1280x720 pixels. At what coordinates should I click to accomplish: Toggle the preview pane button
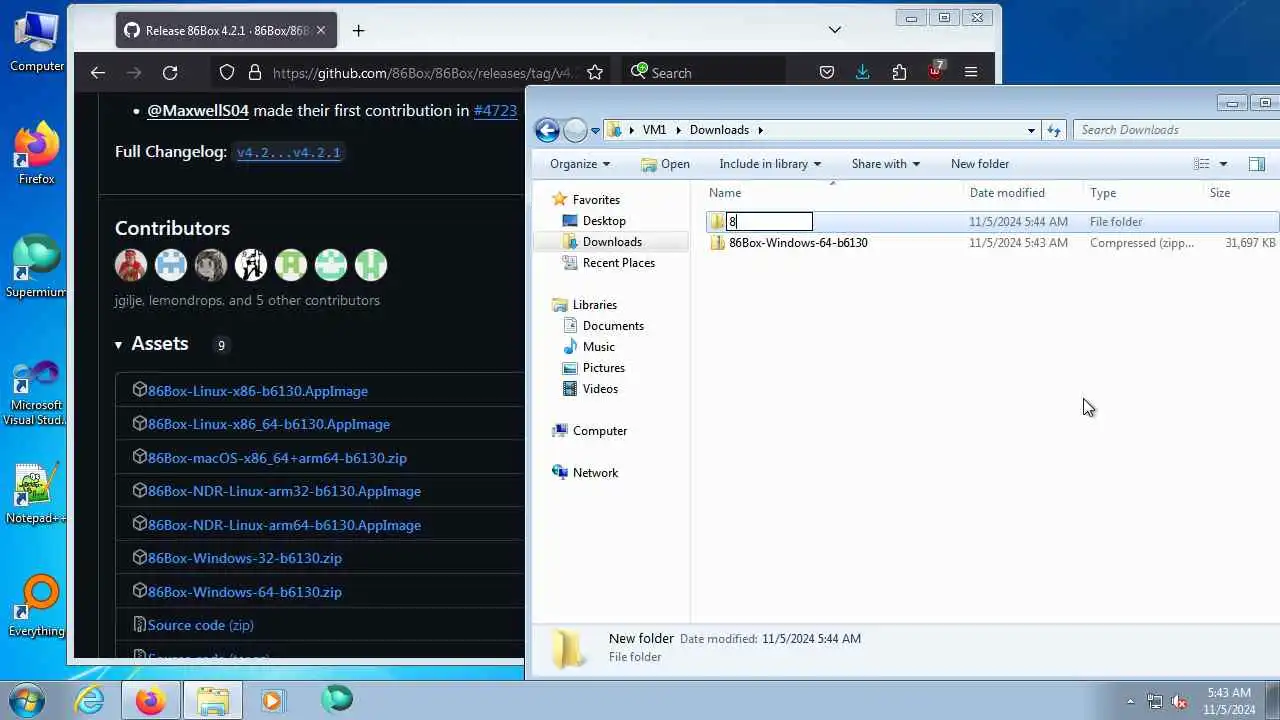1257,164
